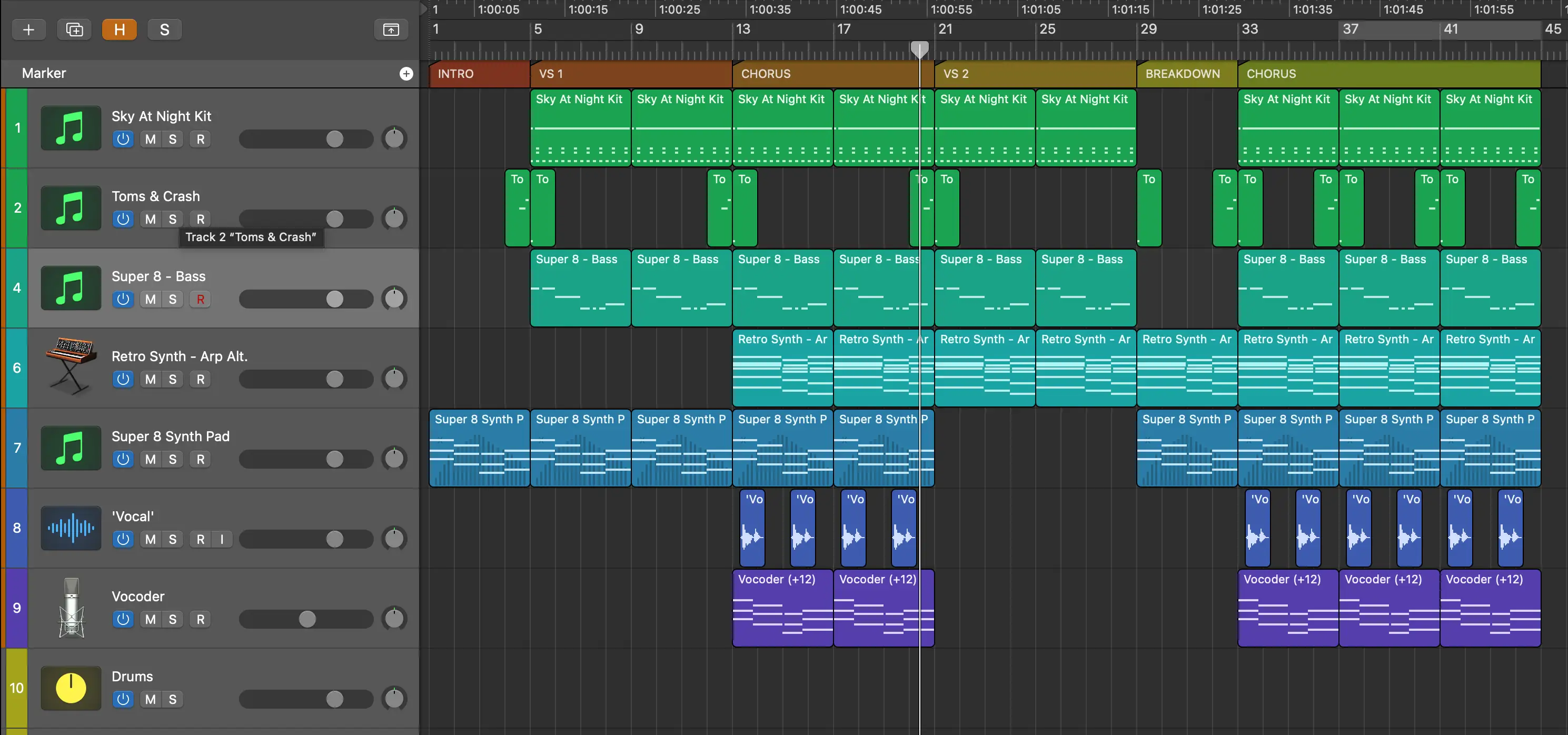The width and height of the screenshot is (1568, 735).
Task: Click the copy/duplicate icon in top toolbar
Action: (x=73, y=28)
